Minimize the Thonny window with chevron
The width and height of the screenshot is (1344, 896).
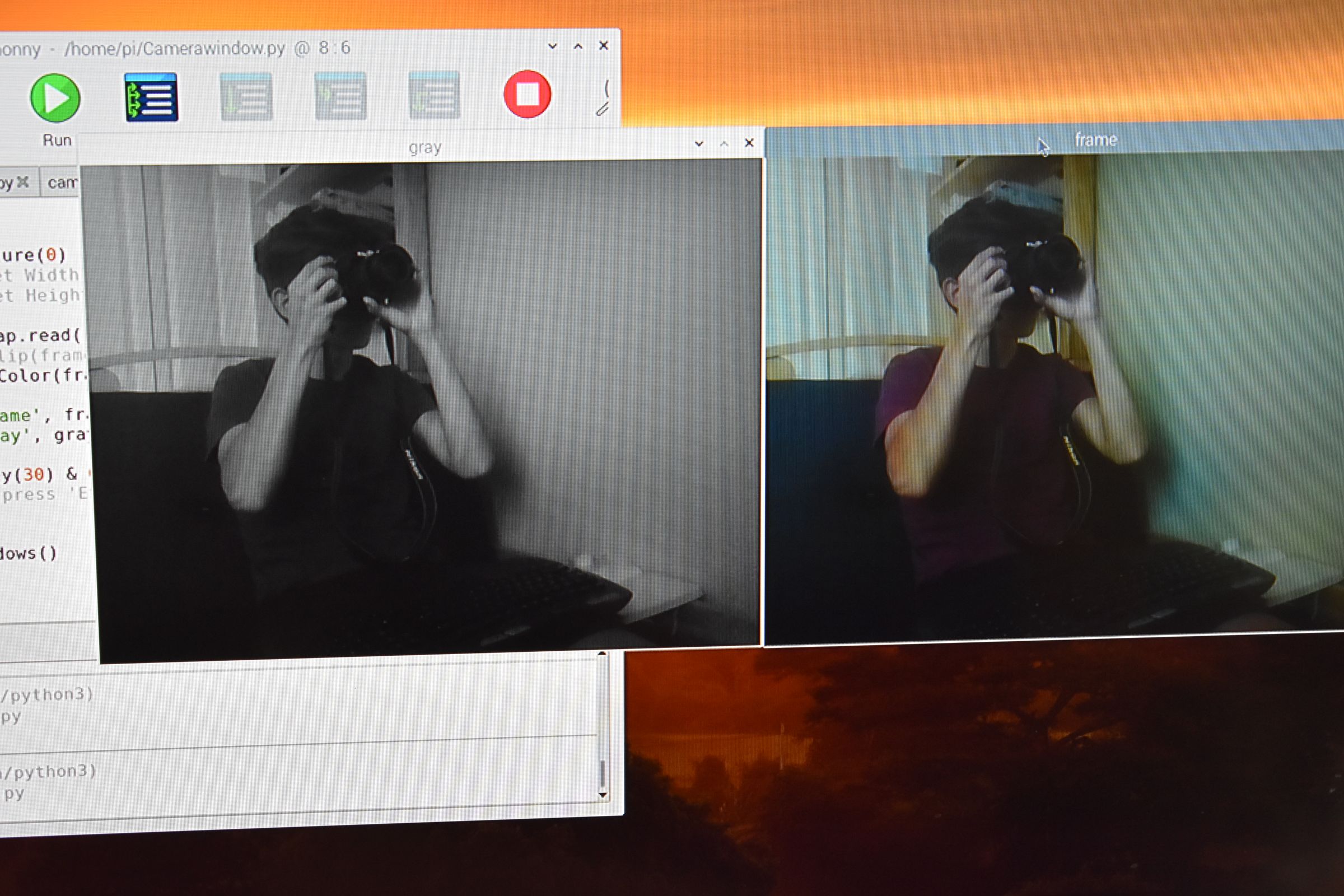click(x=552, y=46)
